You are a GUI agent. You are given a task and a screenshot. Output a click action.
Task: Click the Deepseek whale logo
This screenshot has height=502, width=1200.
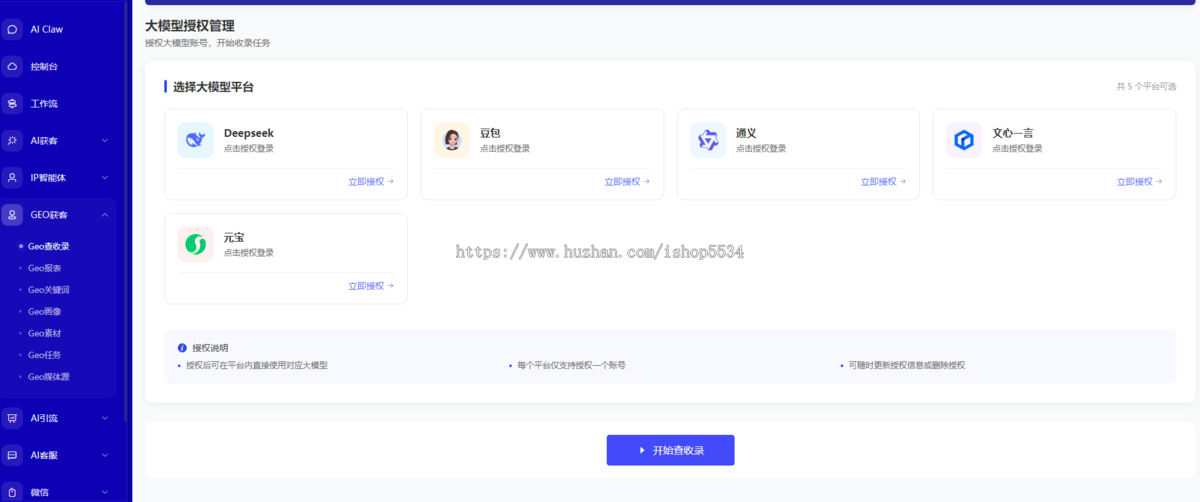click(x=196, y=140)
